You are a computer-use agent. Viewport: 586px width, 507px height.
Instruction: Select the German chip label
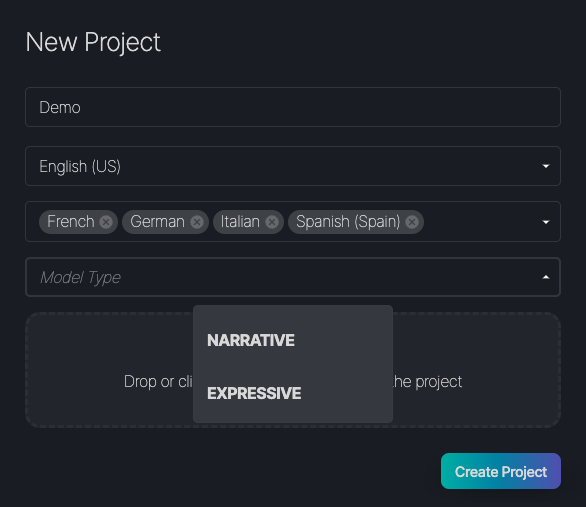(x=157, y=222)
